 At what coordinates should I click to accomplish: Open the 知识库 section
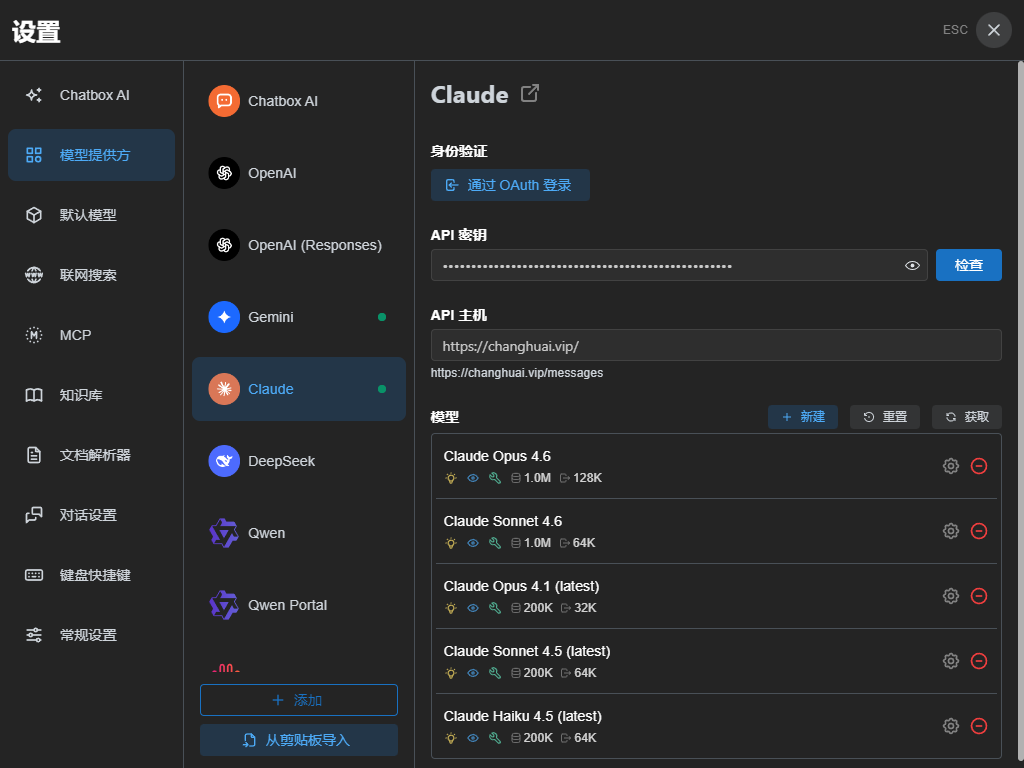(91, 395)
